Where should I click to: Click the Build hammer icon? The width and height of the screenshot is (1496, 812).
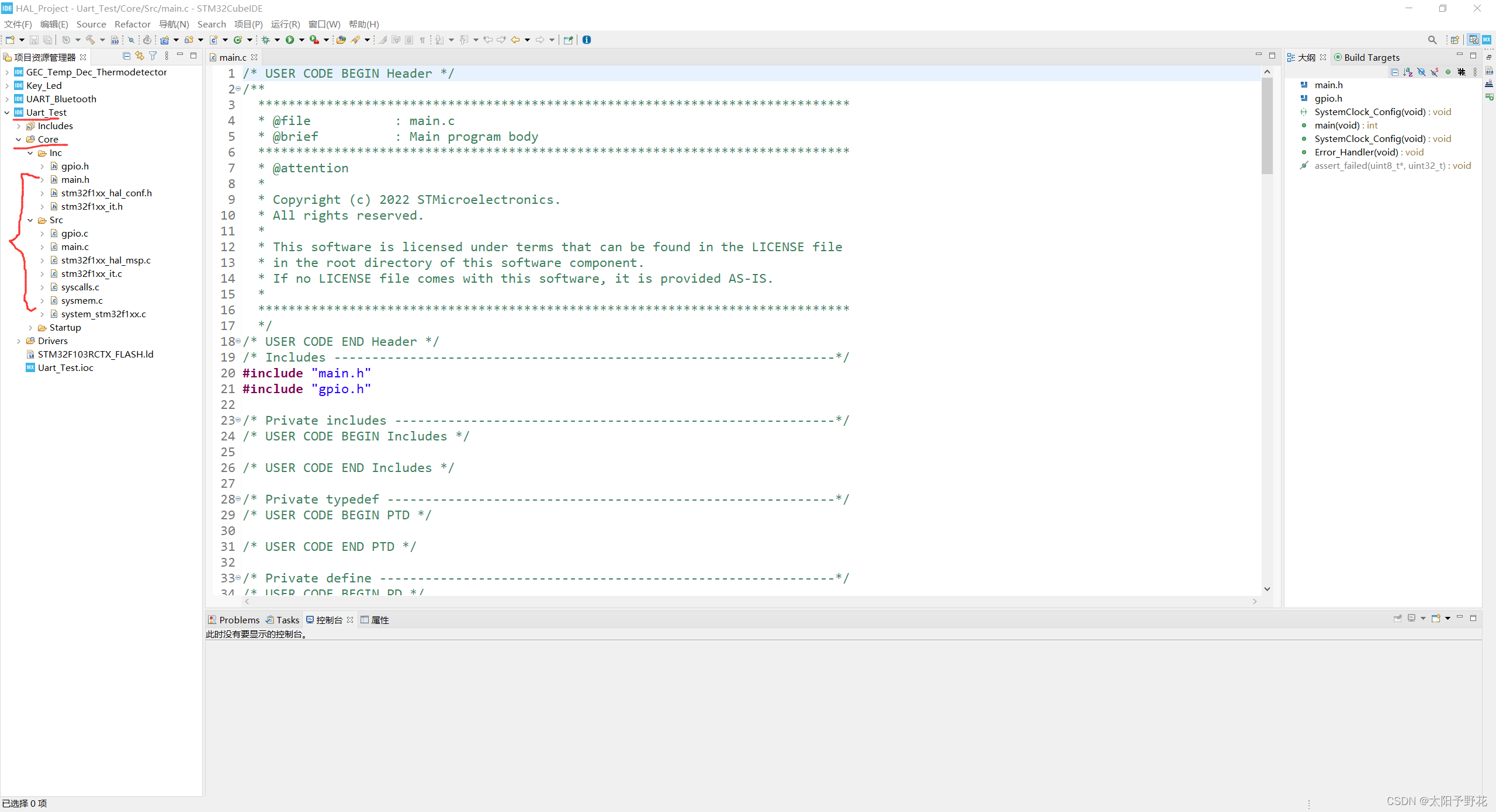pyautogui.click(x=91, y=40)
